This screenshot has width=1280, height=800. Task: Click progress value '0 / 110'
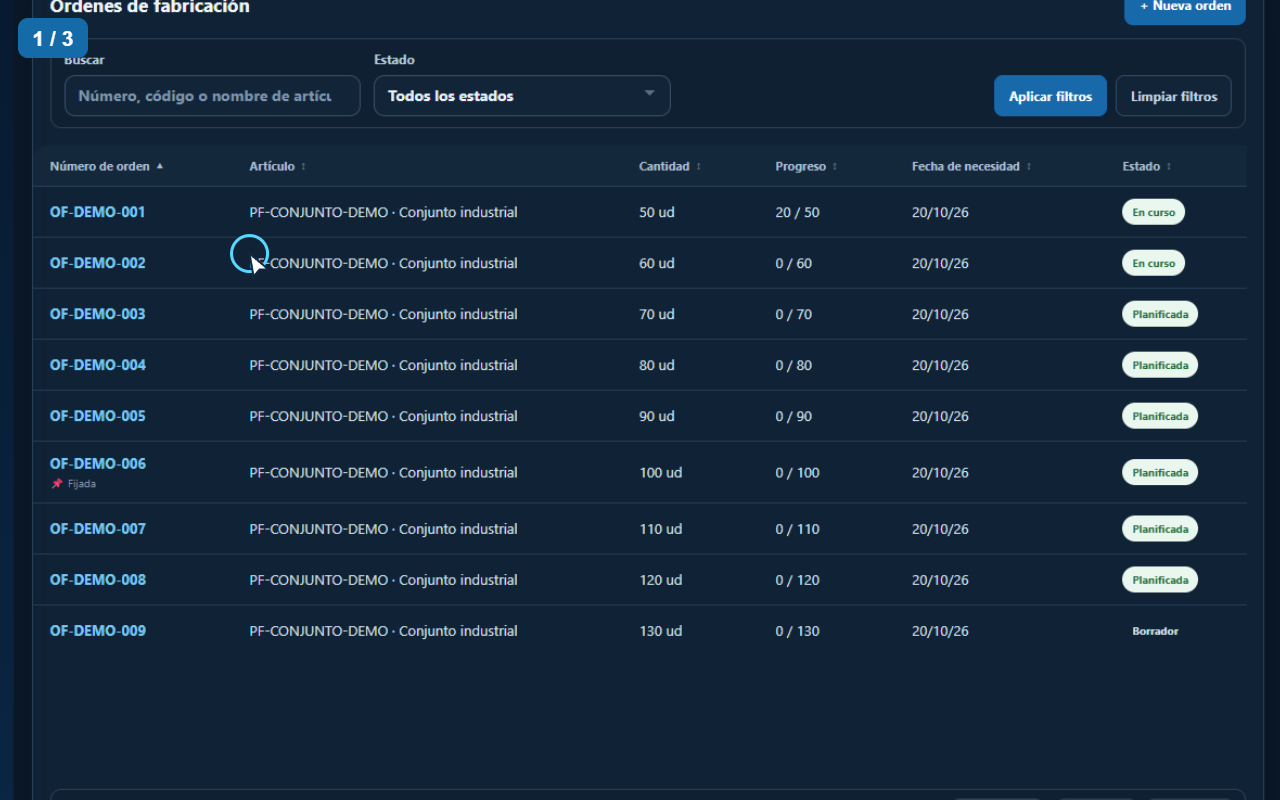click(x=797, y=529)
